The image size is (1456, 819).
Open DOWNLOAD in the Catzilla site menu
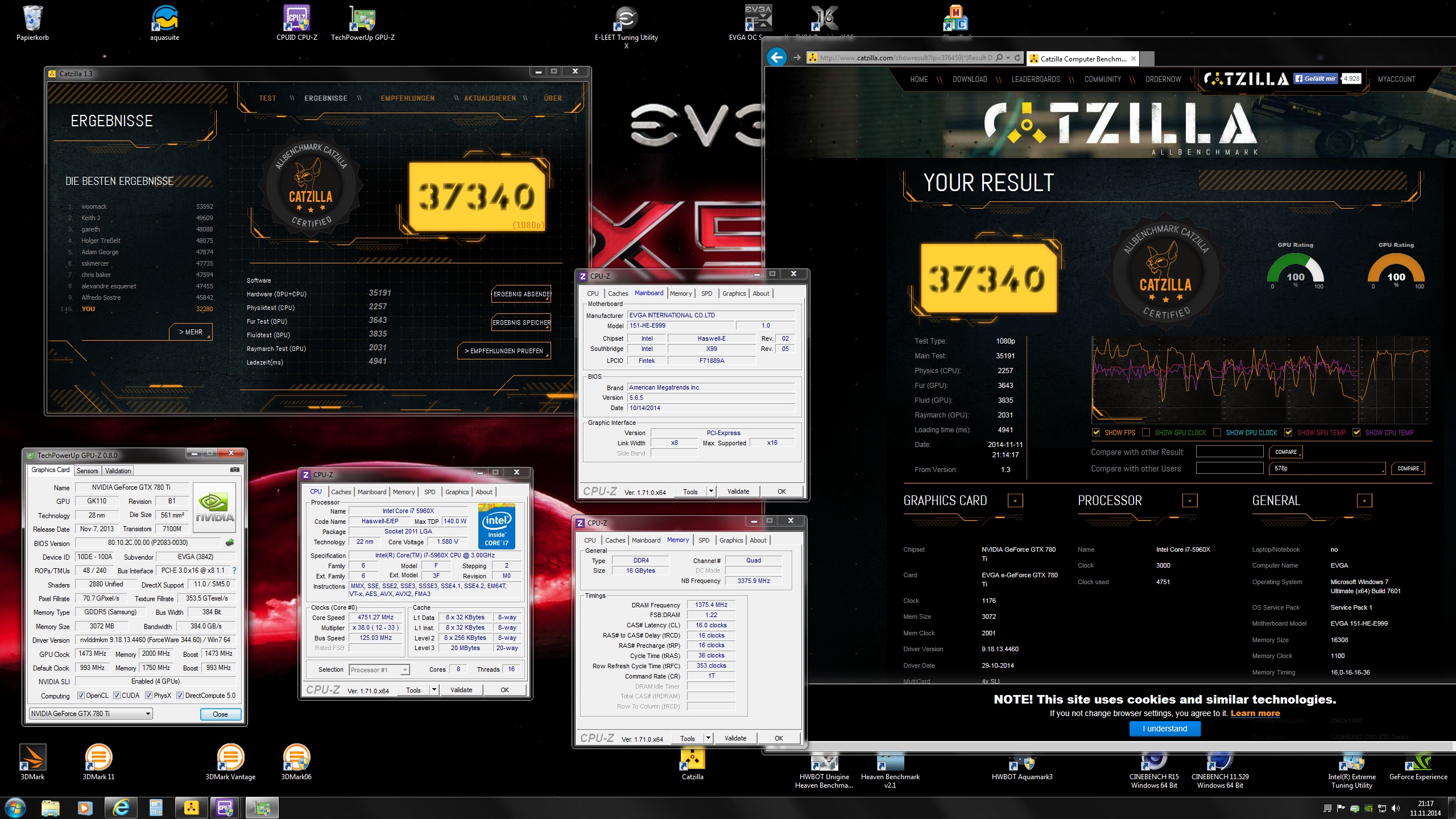pos(970,79)
